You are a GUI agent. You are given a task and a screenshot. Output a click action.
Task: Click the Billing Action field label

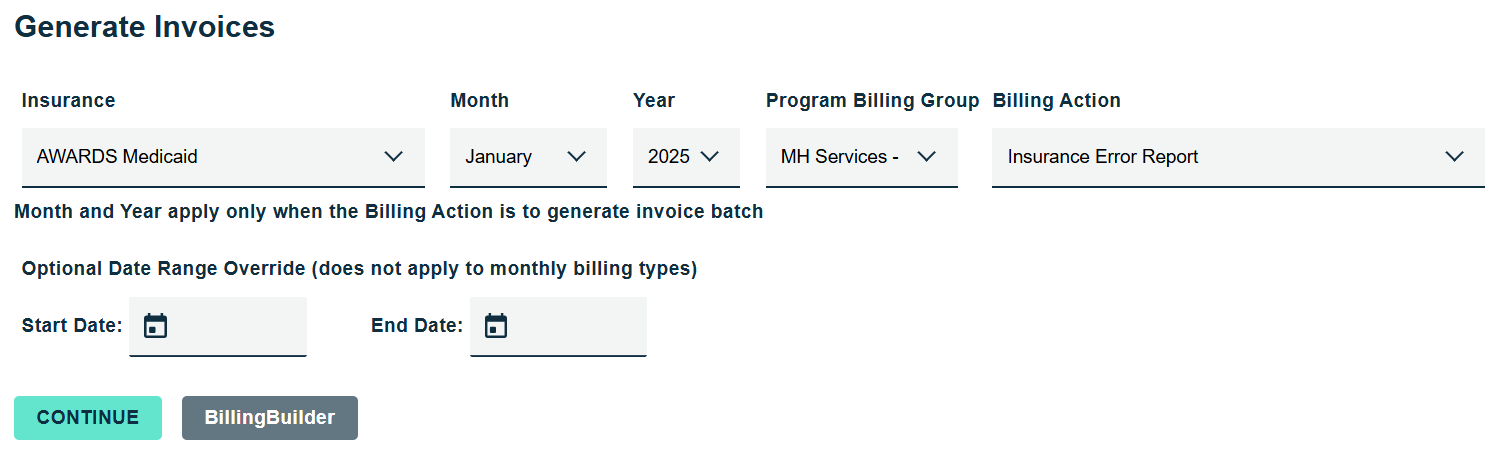1056,100
